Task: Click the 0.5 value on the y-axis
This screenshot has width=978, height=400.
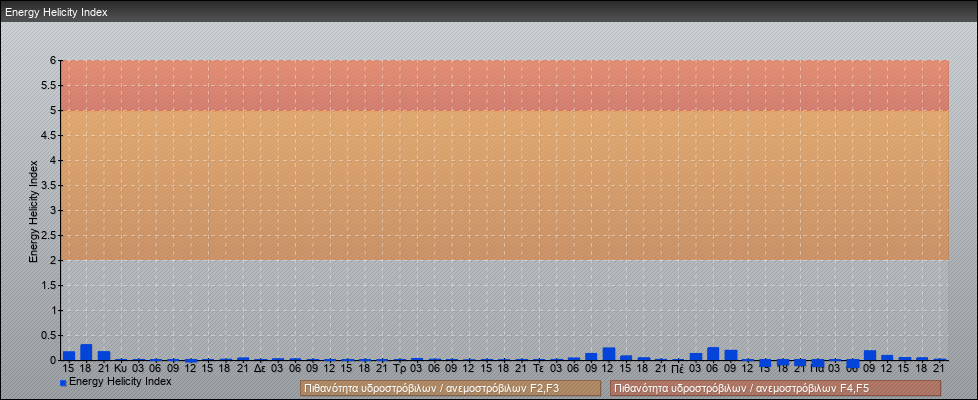Action: coord(50,335)
